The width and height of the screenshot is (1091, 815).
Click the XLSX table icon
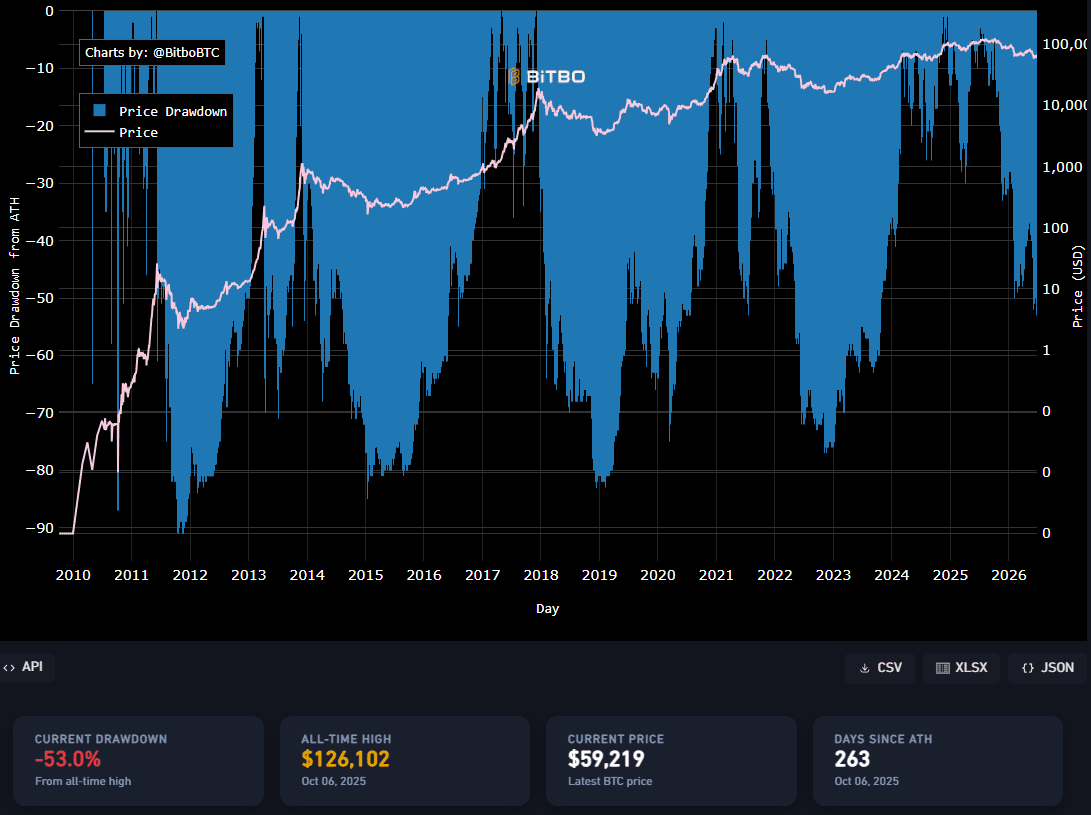pos(943,668)
